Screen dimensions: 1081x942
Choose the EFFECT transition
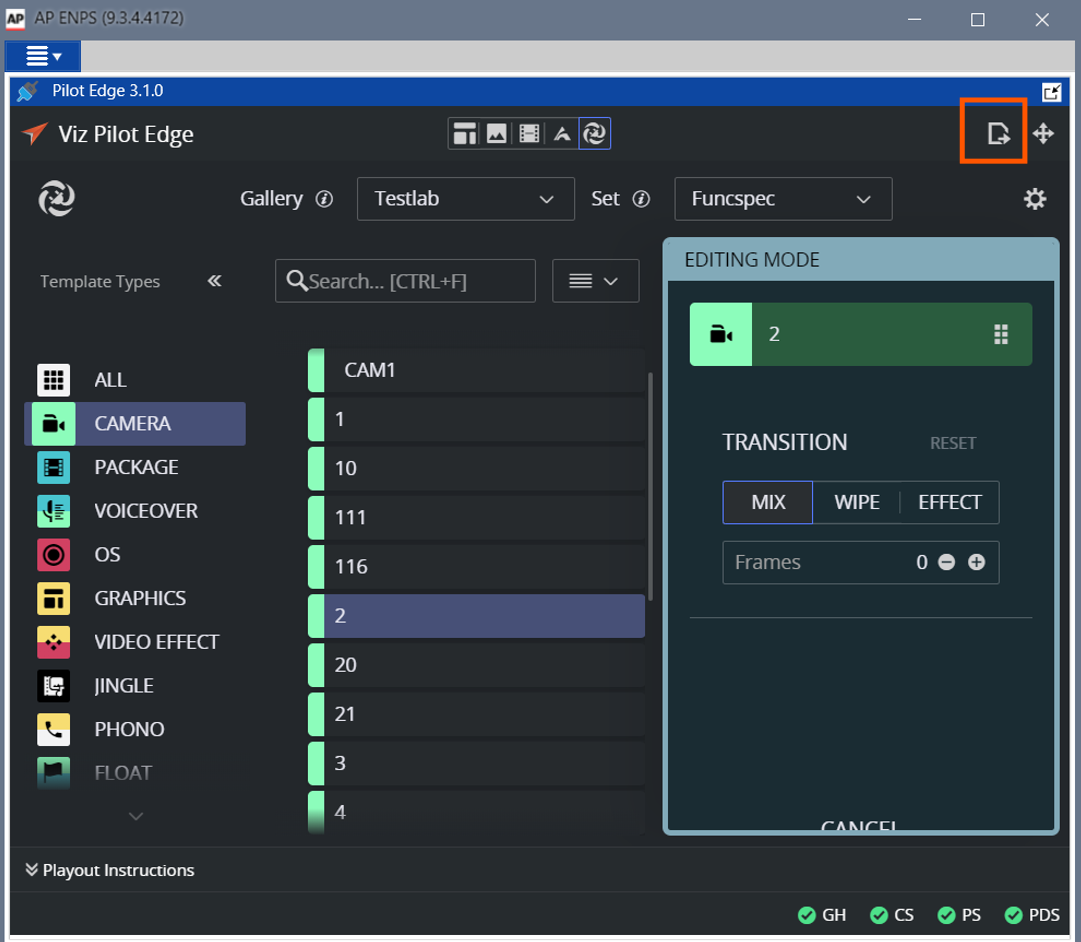click(949, 502)
